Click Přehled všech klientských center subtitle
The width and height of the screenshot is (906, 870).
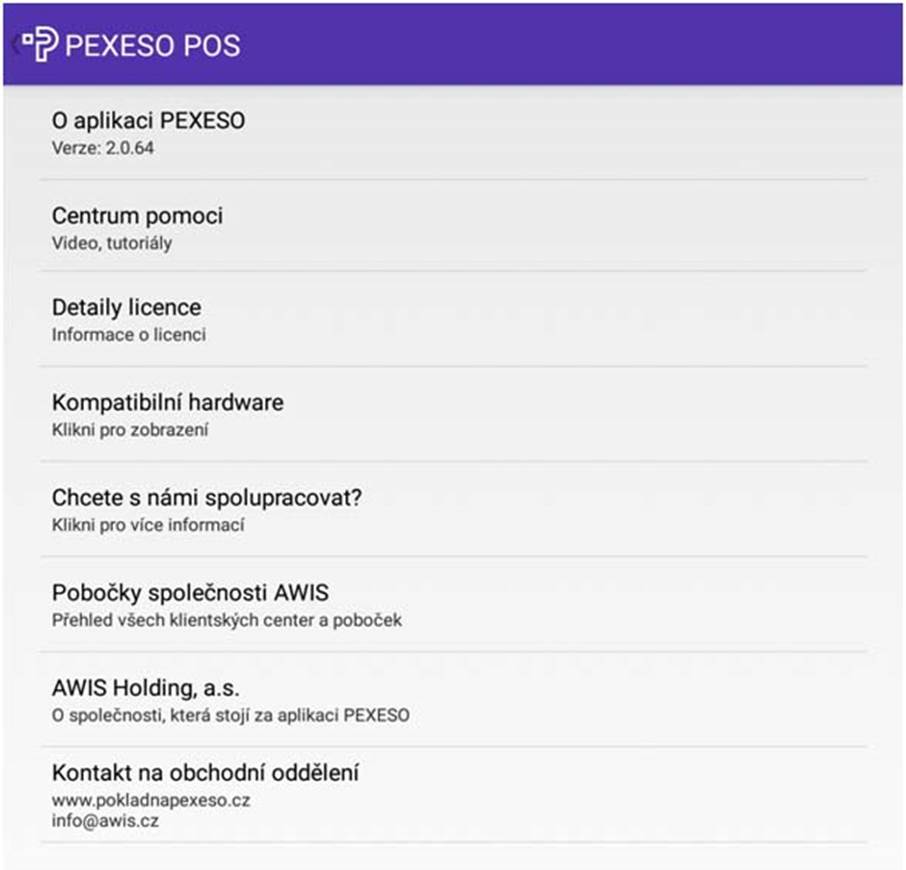[226, 620]
